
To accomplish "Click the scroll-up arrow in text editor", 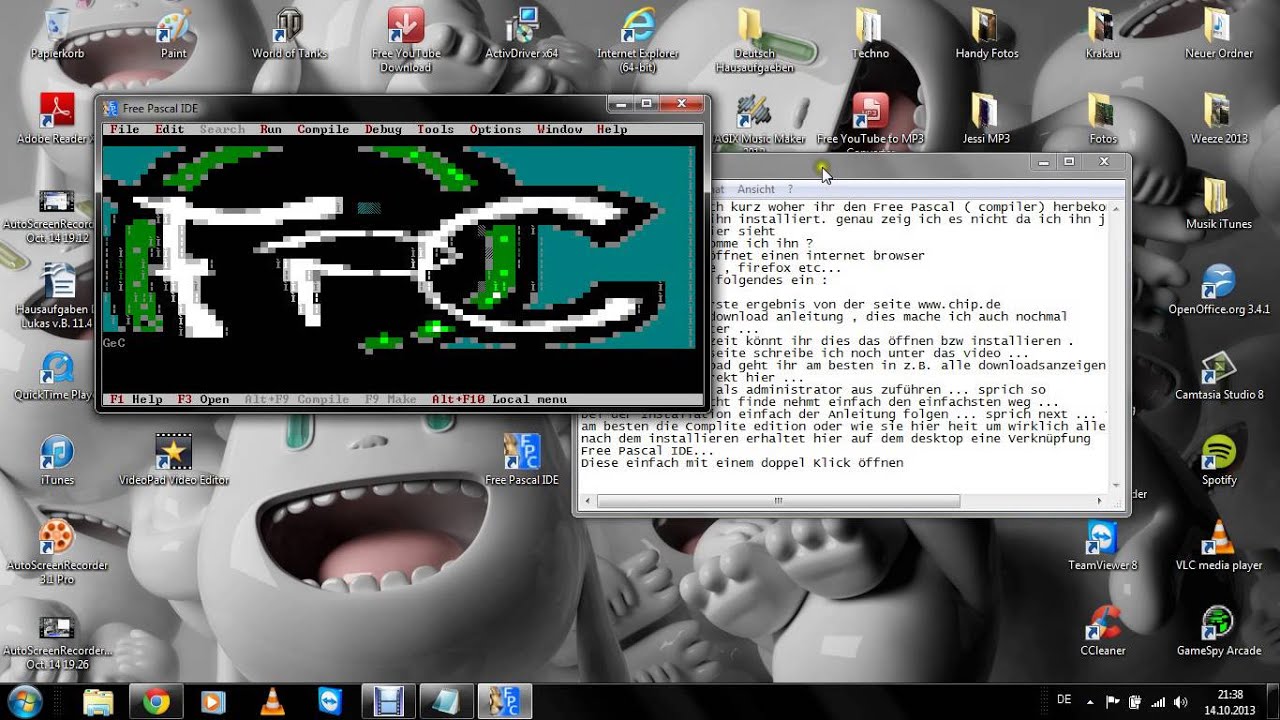I will (x=1117, y=208).
